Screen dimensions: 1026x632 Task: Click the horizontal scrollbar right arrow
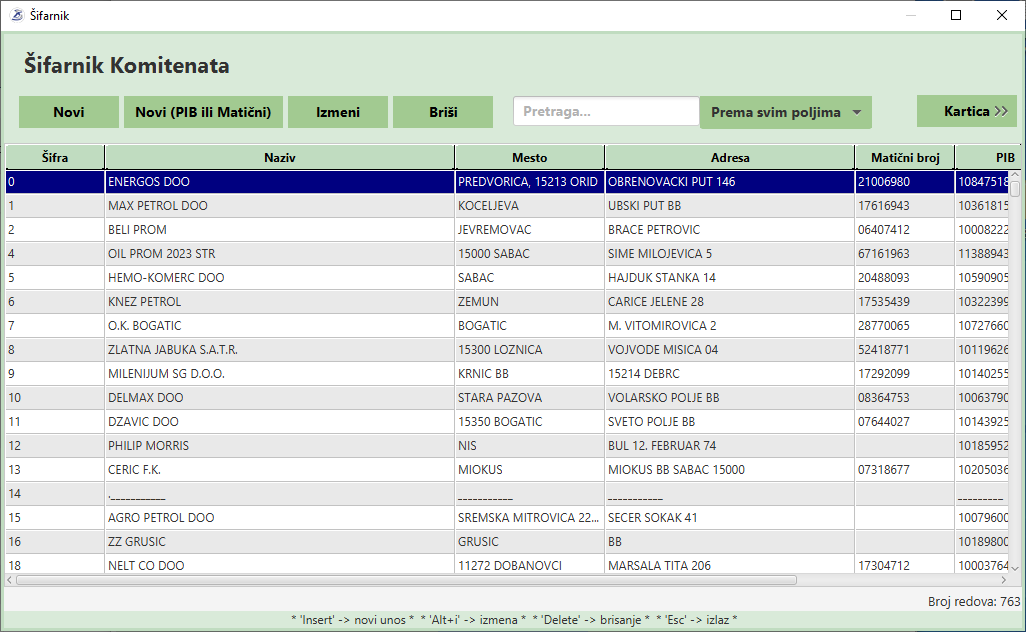point(1003,579)
